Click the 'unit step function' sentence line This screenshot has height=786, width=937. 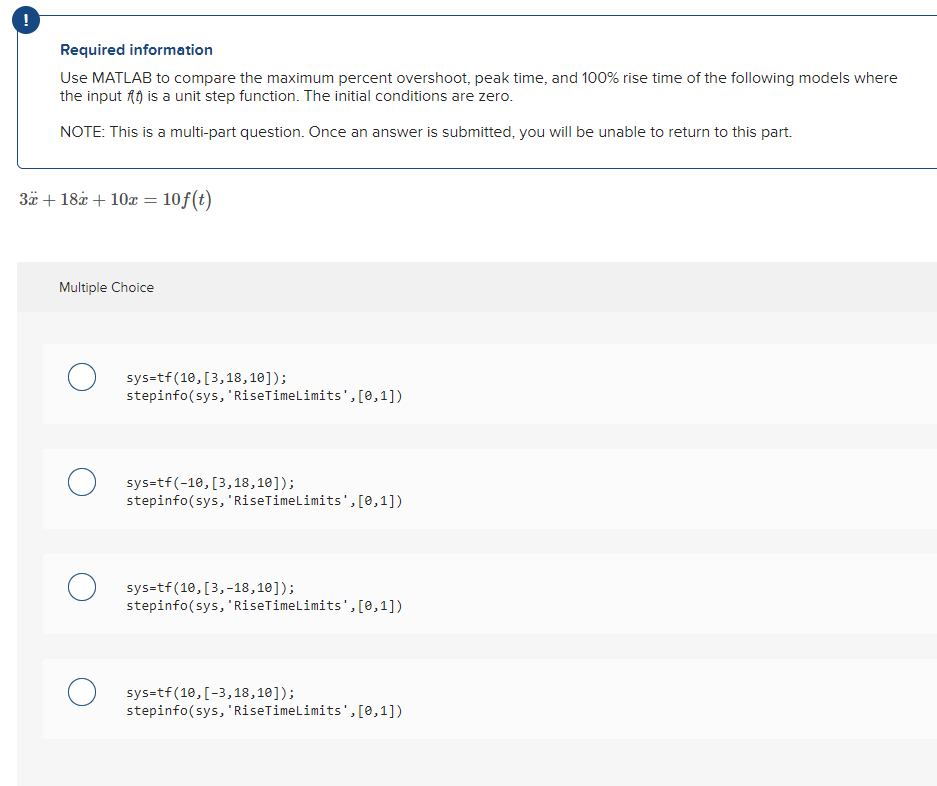click(286, 96)
